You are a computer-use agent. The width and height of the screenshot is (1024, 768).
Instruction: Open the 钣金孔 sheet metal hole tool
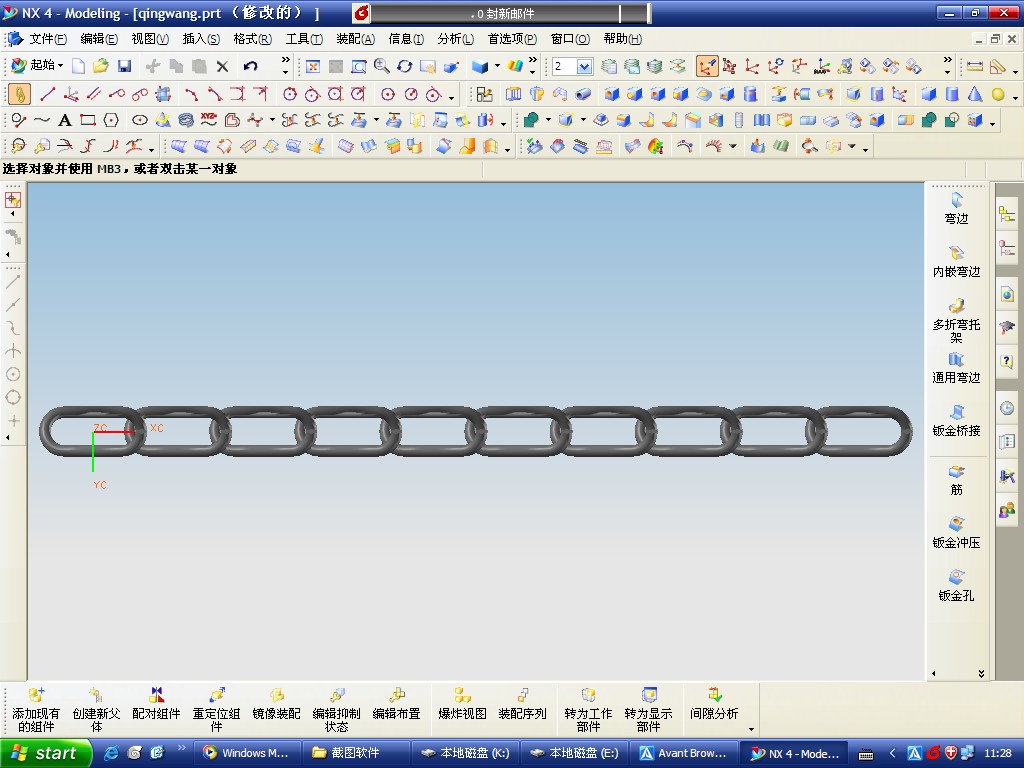coord(956,586)
